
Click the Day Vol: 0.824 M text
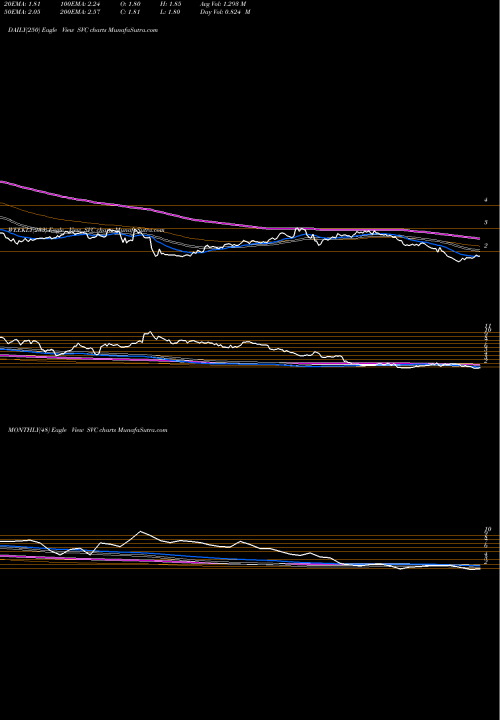(x=225, y=12)
